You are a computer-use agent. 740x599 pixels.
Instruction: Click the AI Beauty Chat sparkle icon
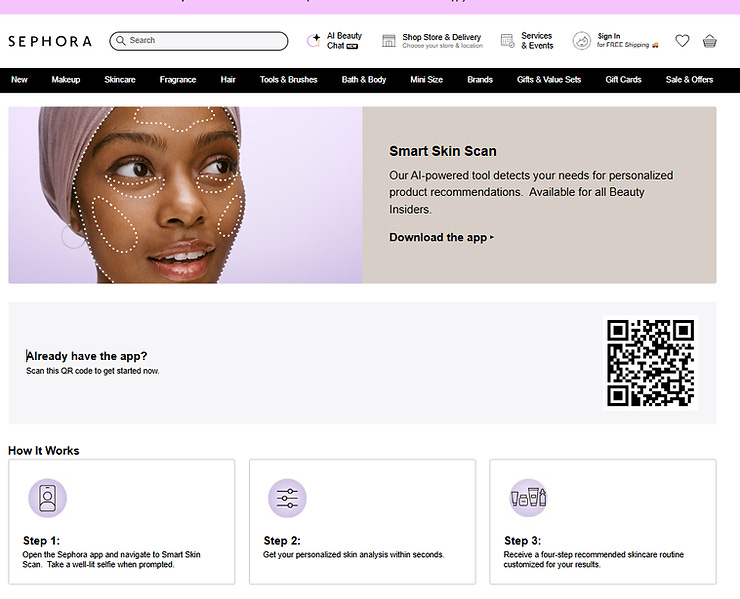tap(313, 40)
